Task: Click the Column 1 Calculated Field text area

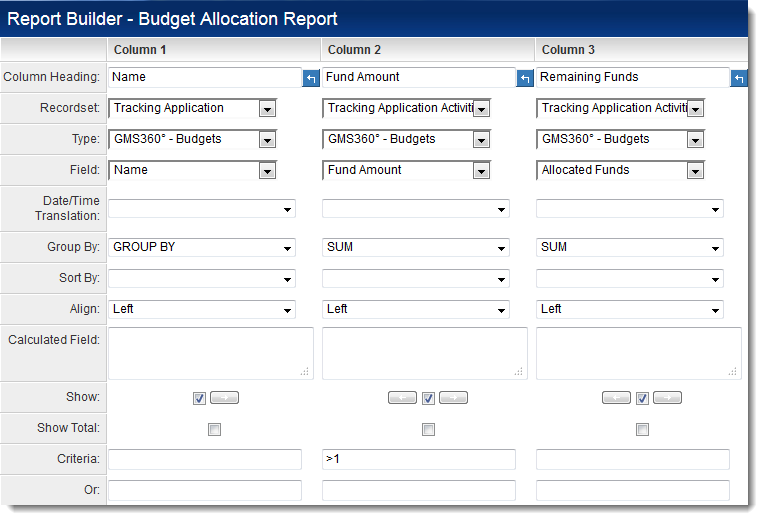Action: [210, 353]
